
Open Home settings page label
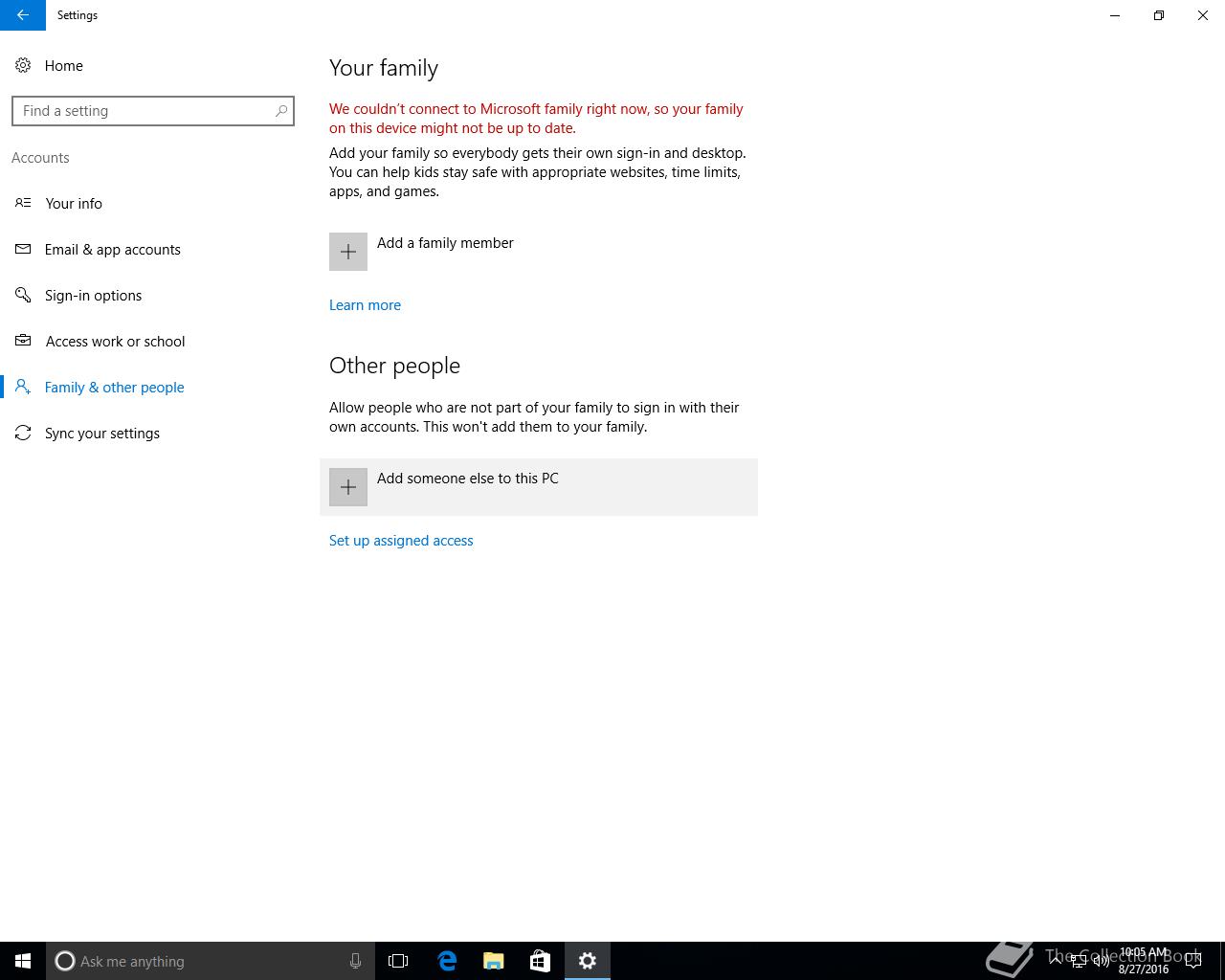pos(64,65)
